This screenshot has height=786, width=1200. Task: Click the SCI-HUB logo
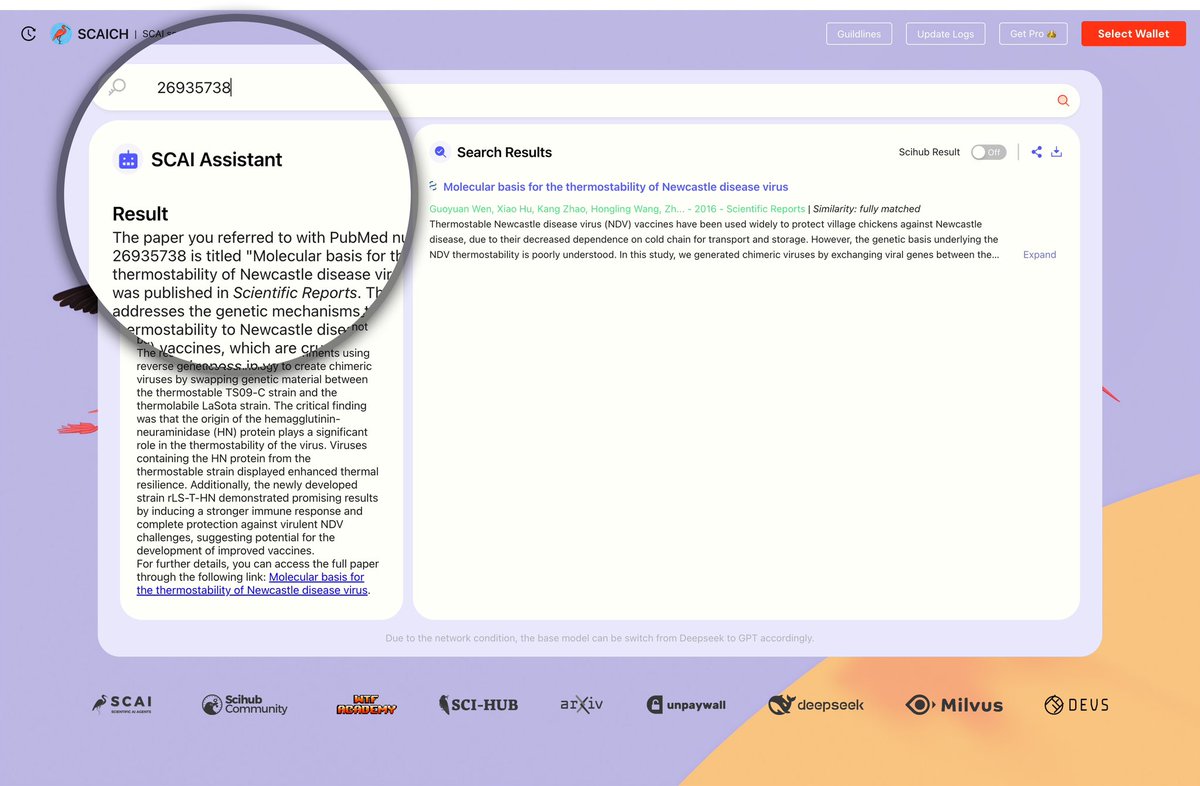pyautogui.click(x=478, y=705)
